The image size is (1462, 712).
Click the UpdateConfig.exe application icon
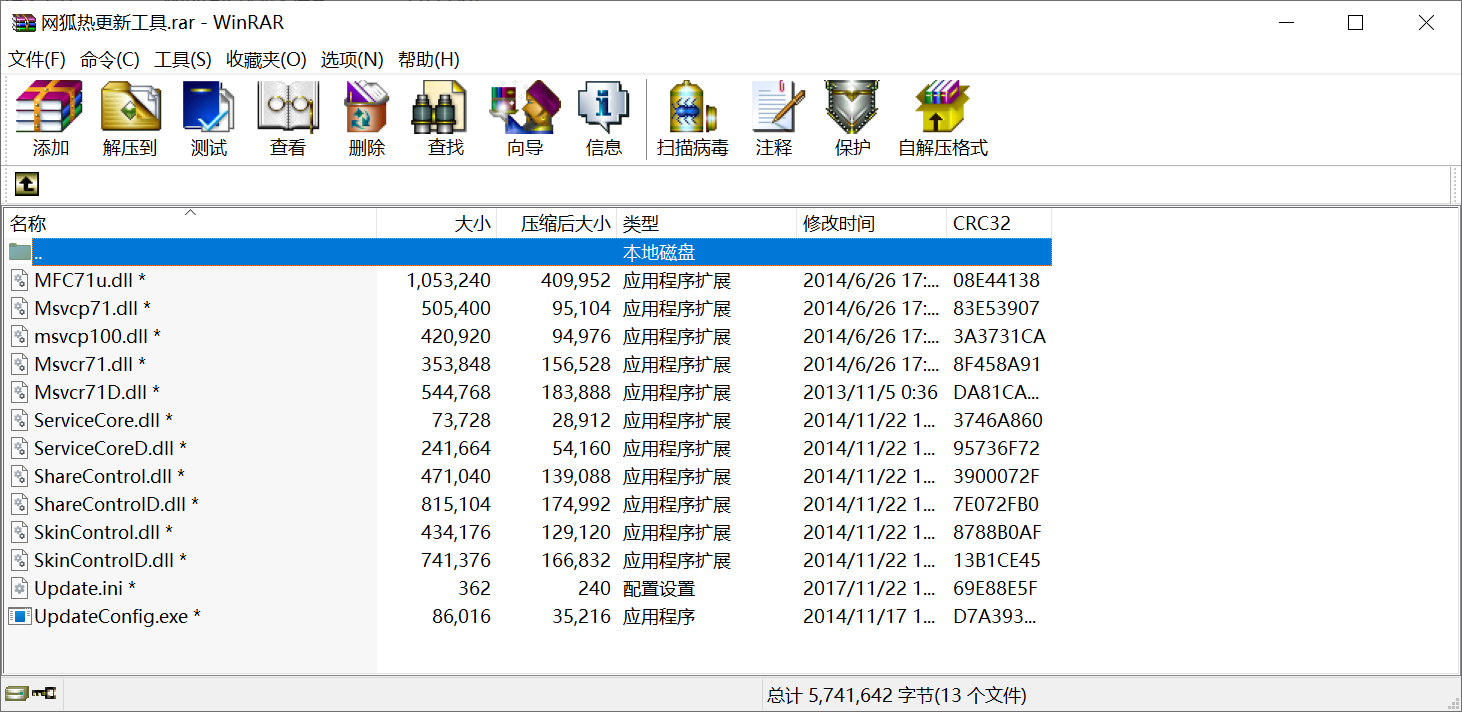(x=20, y=616)
